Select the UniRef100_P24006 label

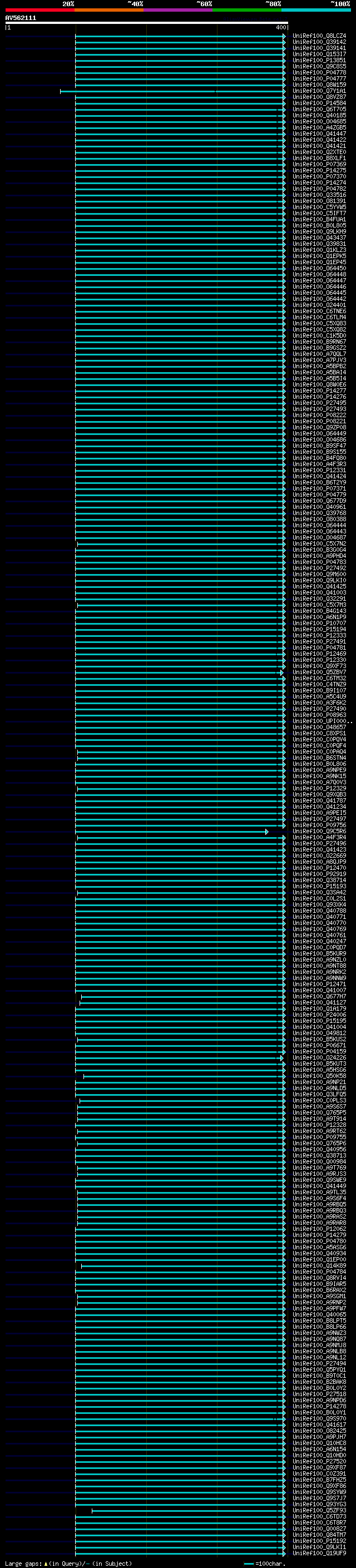[319, 1015]
